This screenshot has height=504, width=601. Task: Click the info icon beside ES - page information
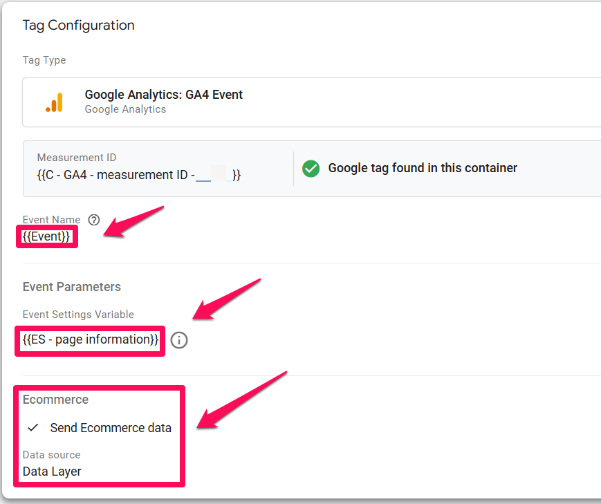point(179,340)
